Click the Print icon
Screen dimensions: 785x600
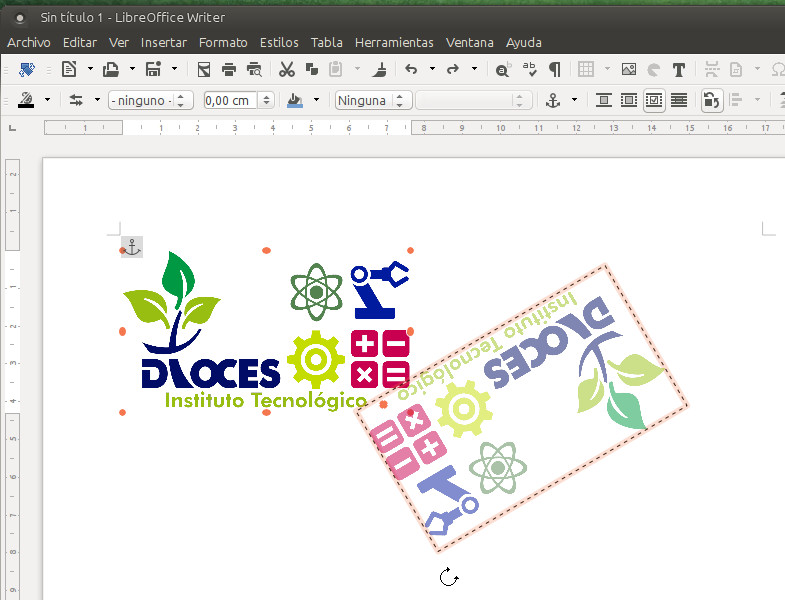pyautogui.click(x=229, y=69)
